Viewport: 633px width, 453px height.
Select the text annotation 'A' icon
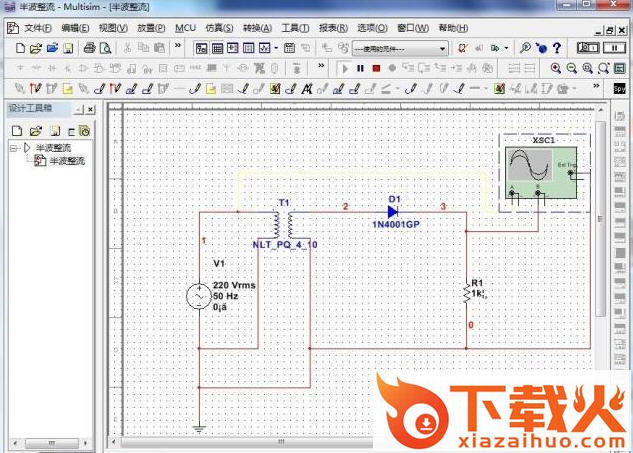[307, 88]
